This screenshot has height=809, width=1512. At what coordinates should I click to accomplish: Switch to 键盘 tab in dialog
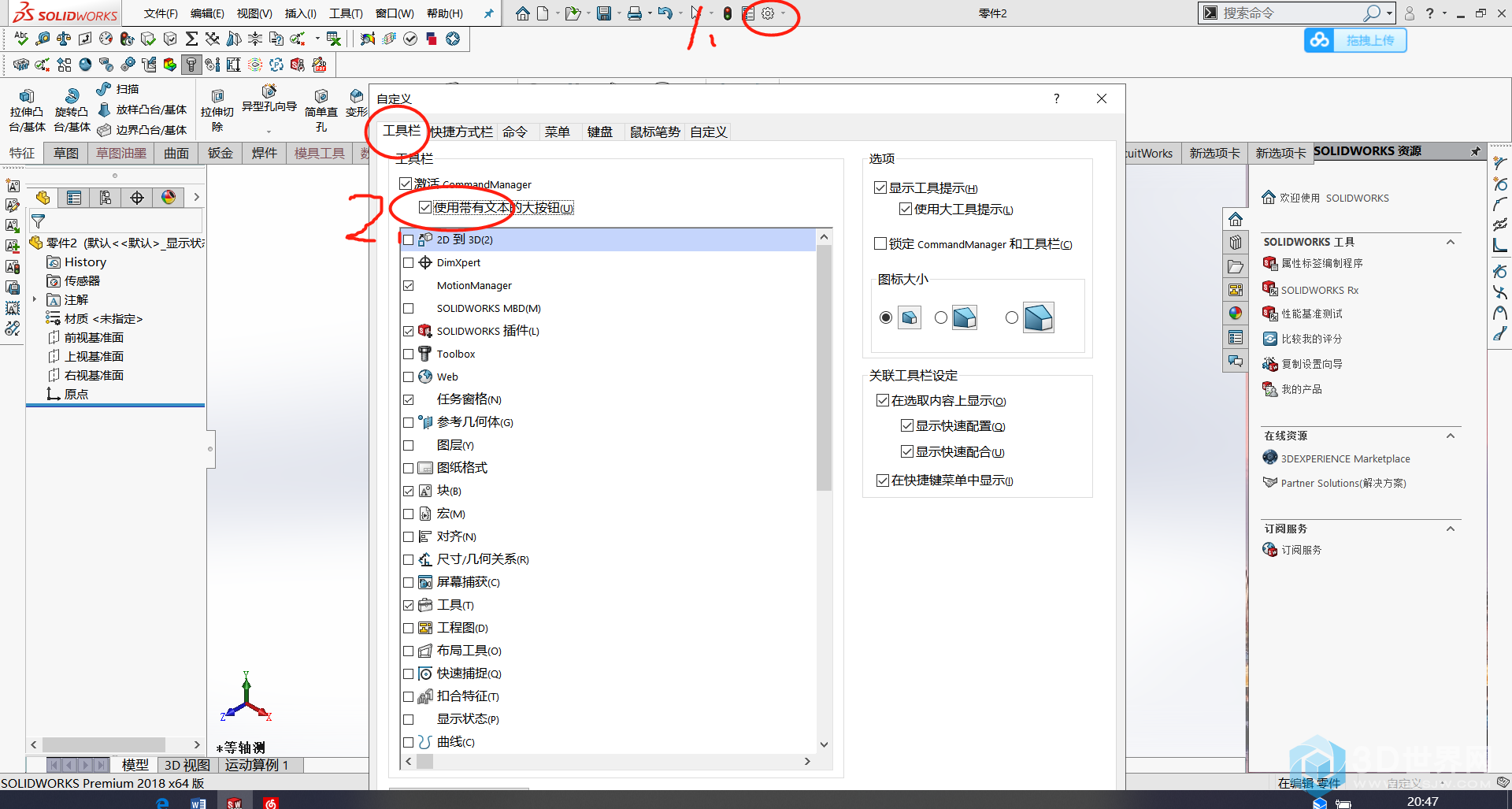pyautogui.click(x=599, y=132)
